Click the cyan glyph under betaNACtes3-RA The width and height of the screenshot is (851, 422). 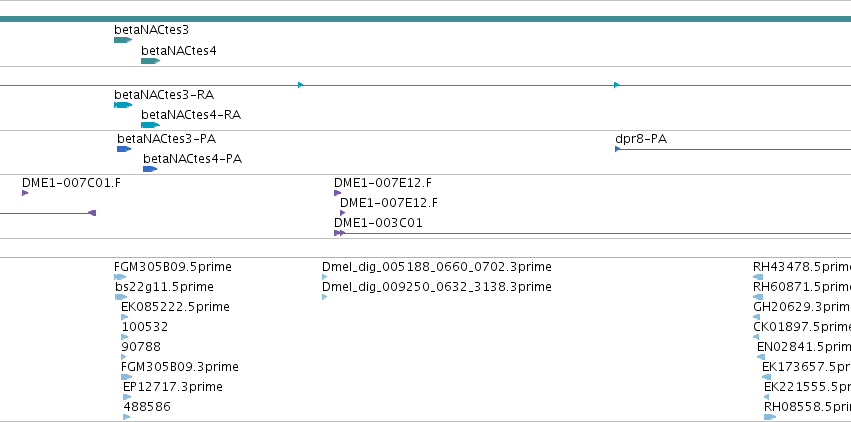point(123,105)
